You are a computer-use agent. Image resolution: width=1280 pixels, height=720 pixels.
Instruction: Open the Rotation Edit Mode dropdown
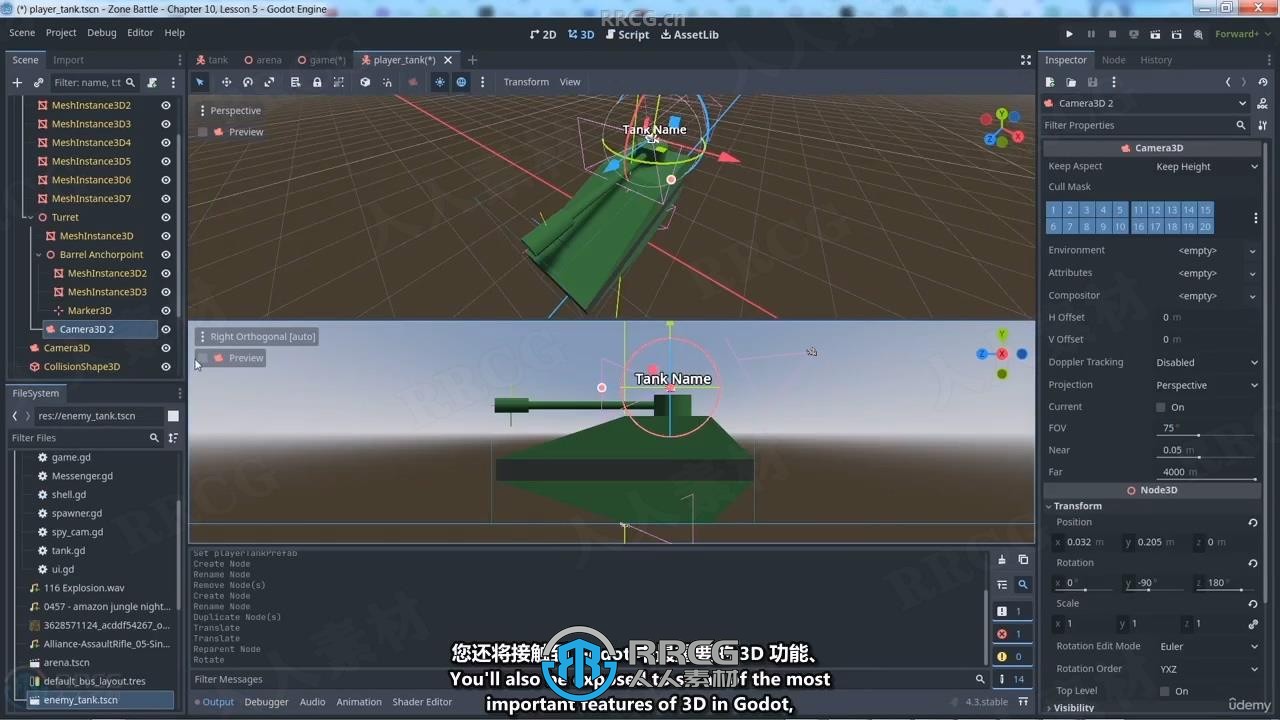click(x=1207, y=646)
